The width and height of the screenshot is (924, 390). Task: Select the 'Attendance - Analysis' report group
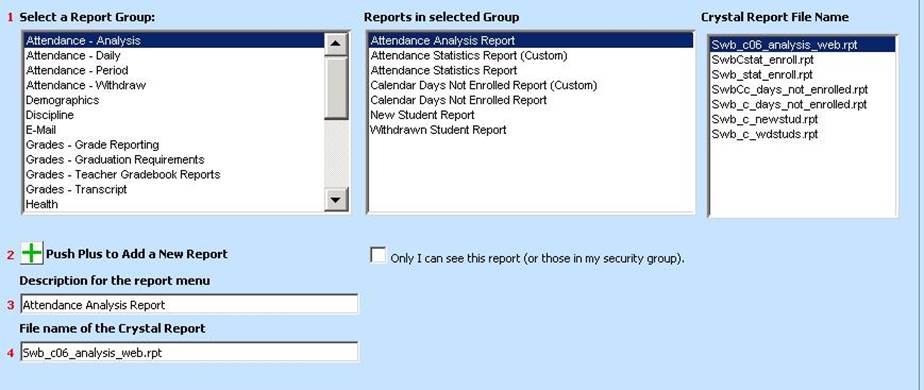[x=174, y=41]
